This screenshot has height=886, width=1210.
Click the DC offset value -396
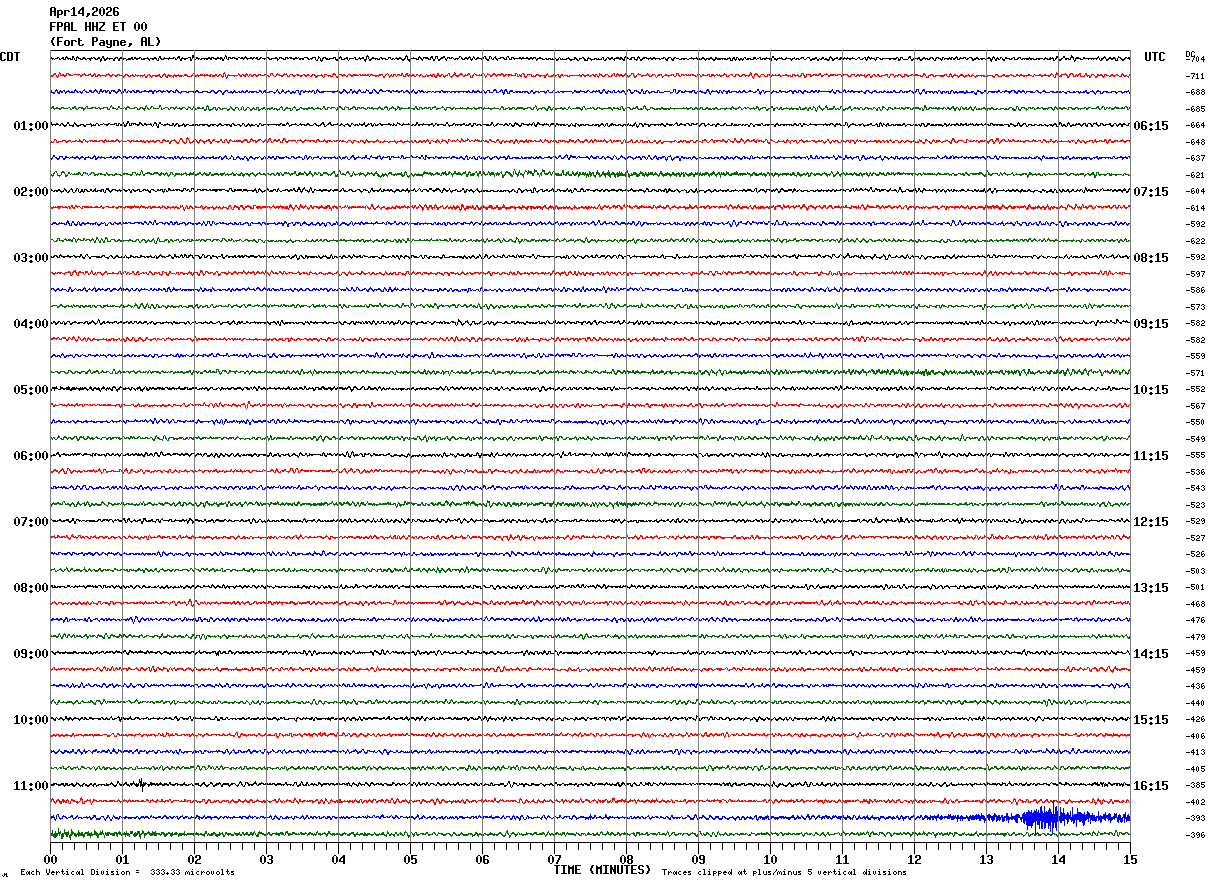coord(1195,835)
